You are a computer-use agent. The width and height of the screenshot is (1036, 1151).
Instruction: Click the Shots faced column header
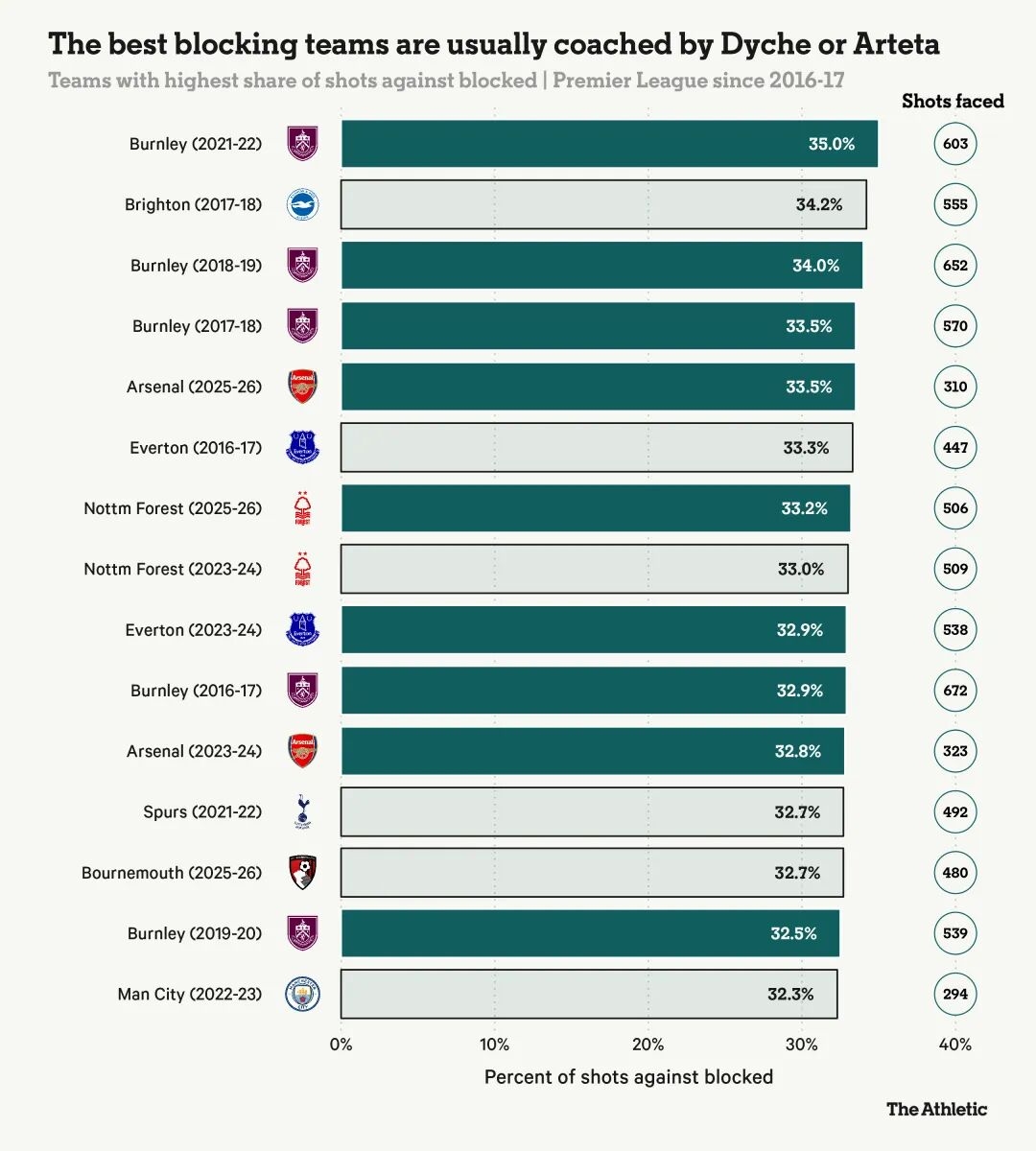pos(953,101)
